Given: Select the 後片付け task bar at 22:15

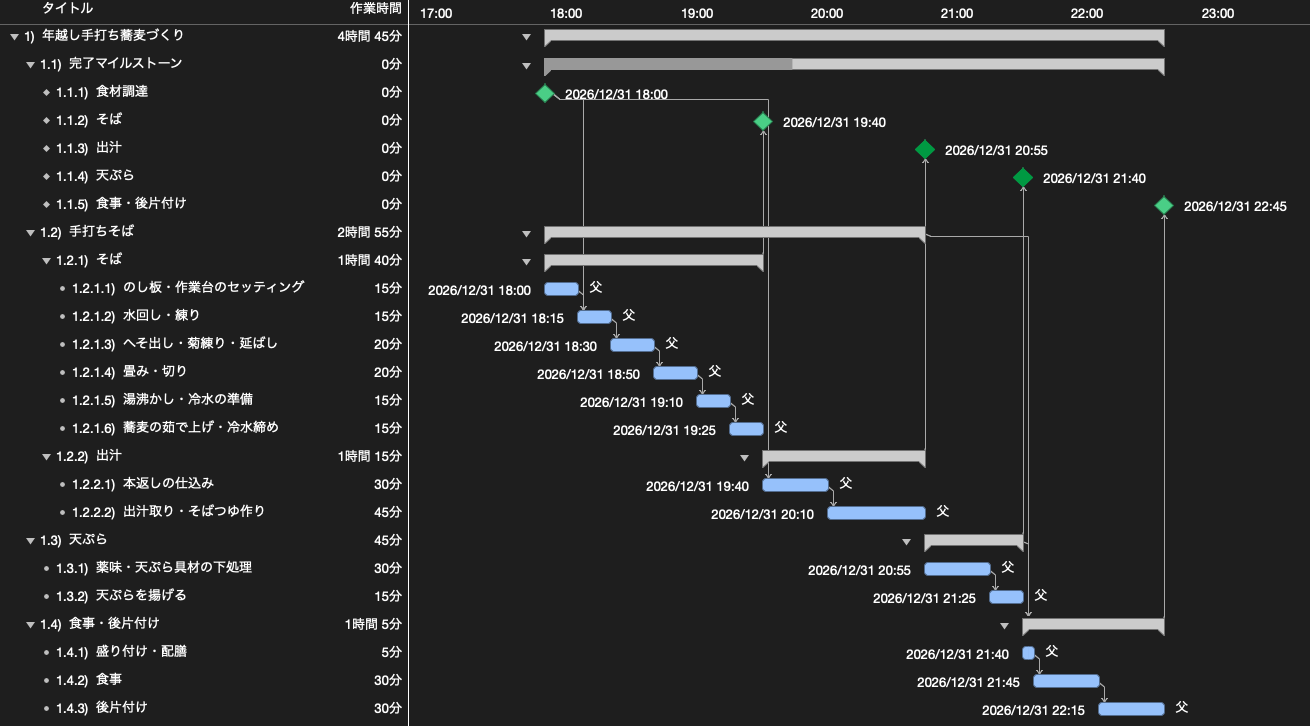Looking at the screenshot, I should coord(1131,709).
